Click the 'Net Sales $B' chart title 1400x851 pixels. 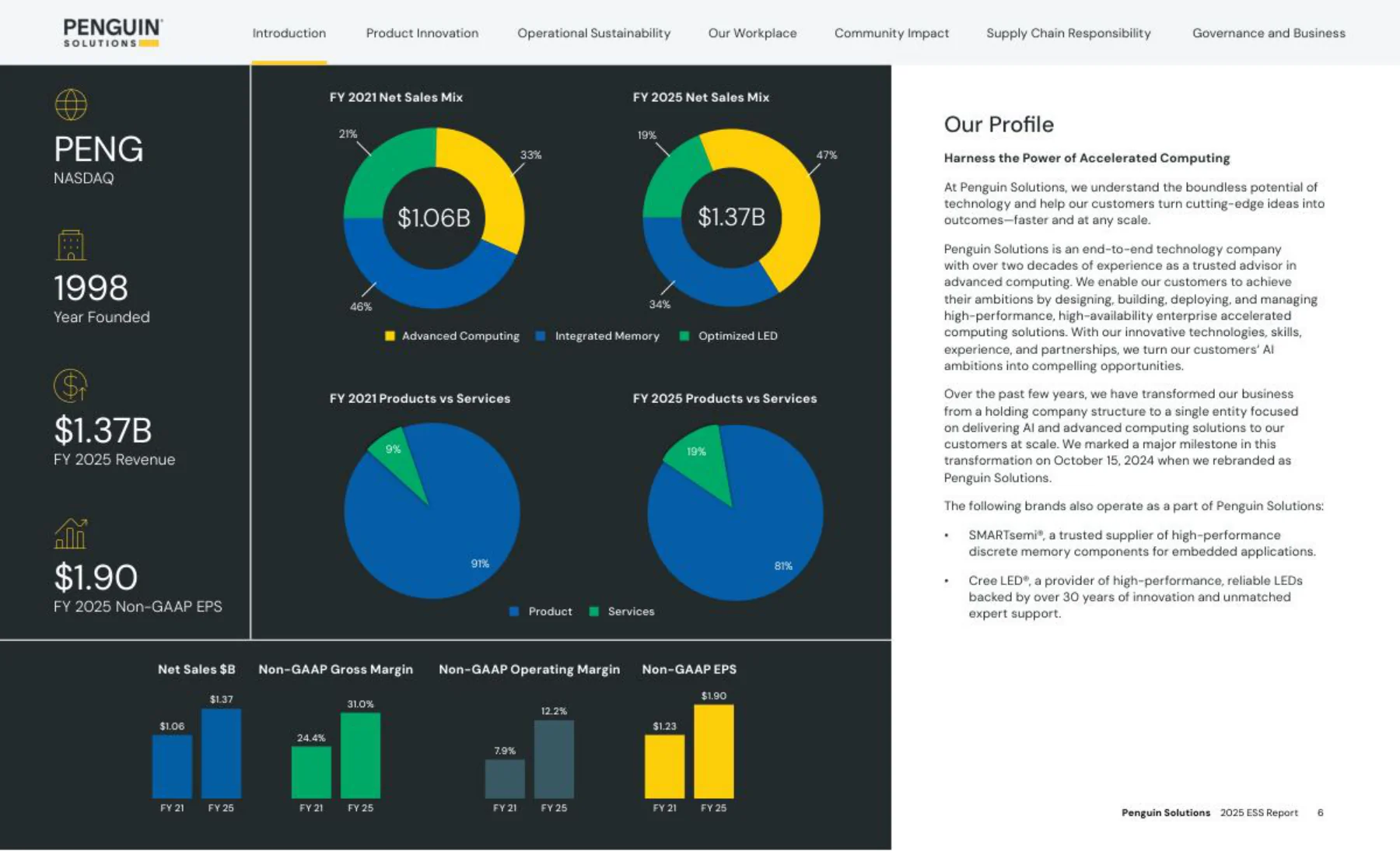coord(196,669)
